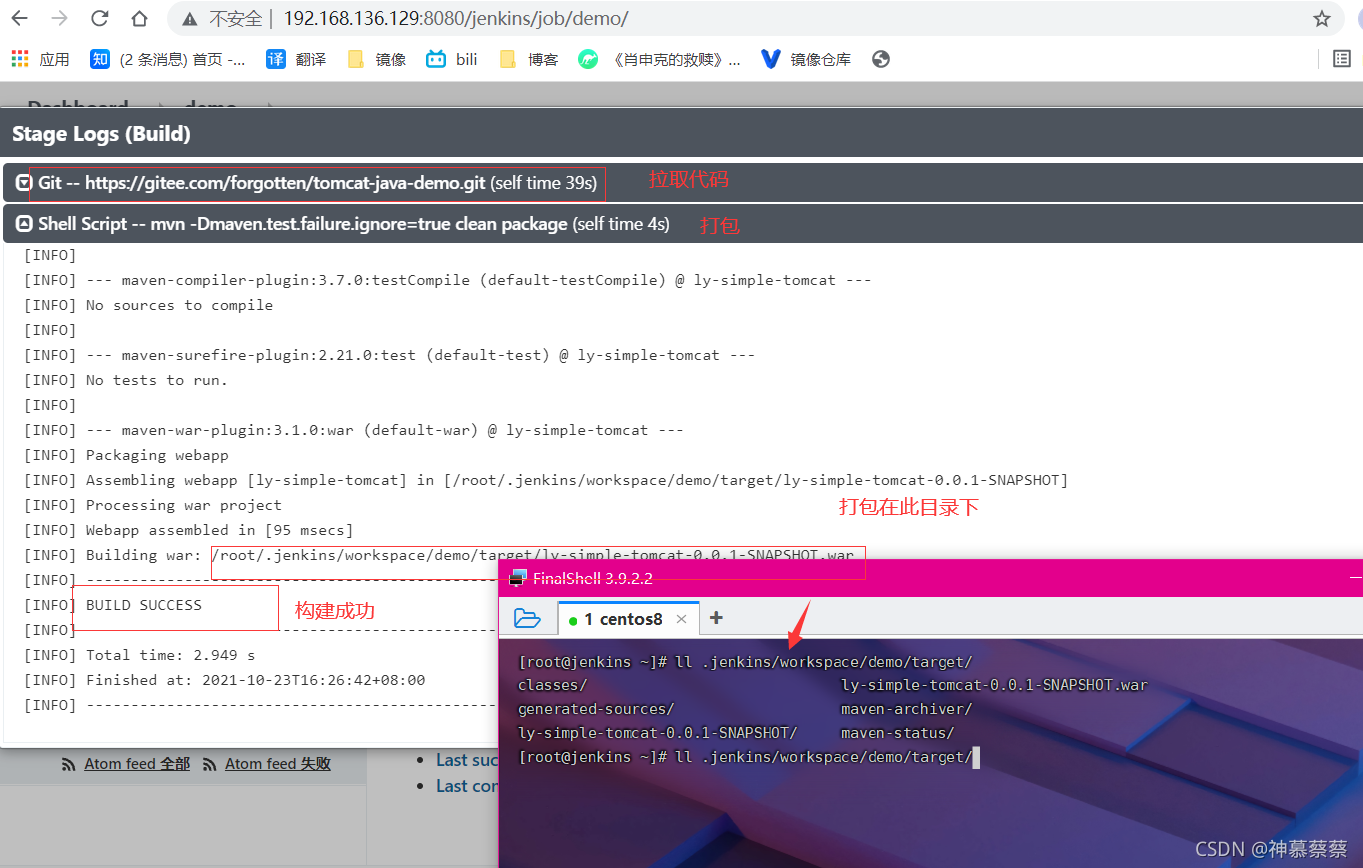Open the 镜像 bookmark folder
This screenshot has height=868, width=1363.
(377, 59)
